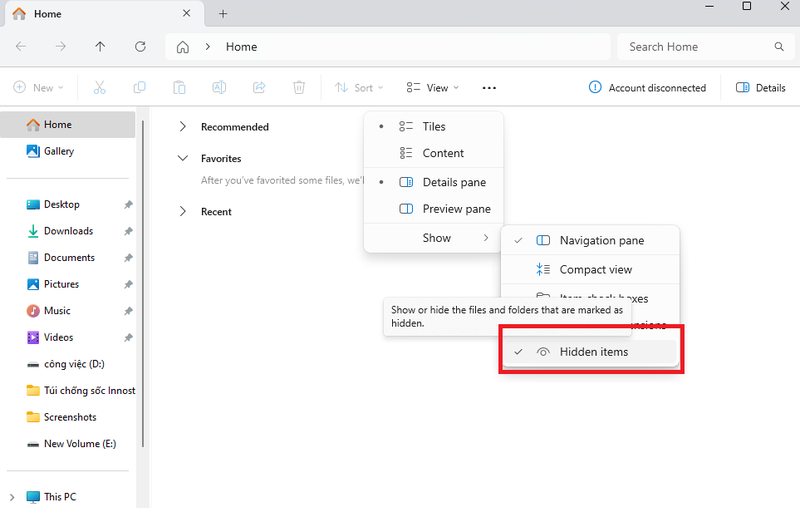
Task: Click the Delete trash can icon
Action: point(299,88)
